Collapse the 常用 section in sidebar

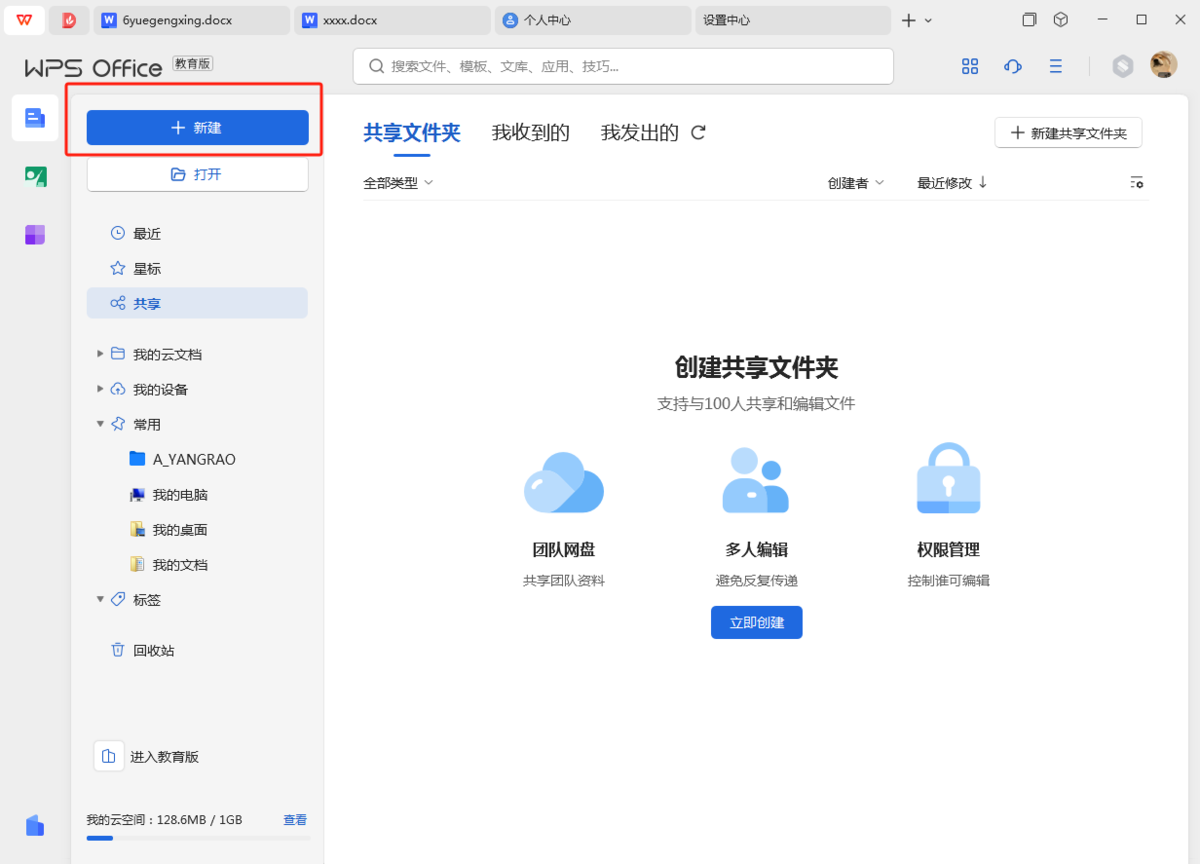(100, 423)
